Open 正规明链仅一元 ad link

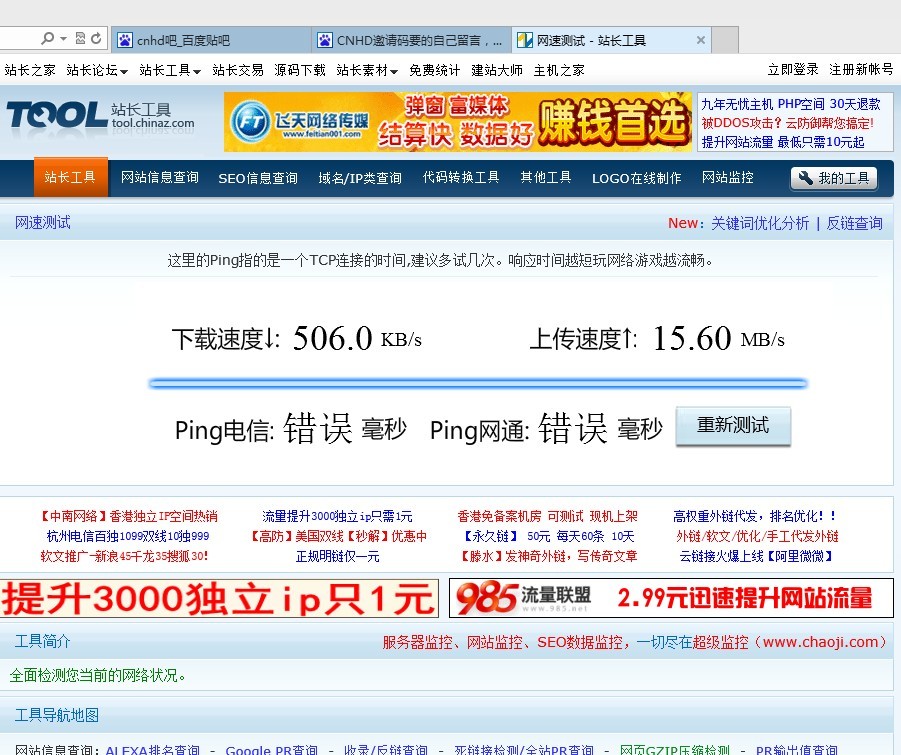coord(337,556)
